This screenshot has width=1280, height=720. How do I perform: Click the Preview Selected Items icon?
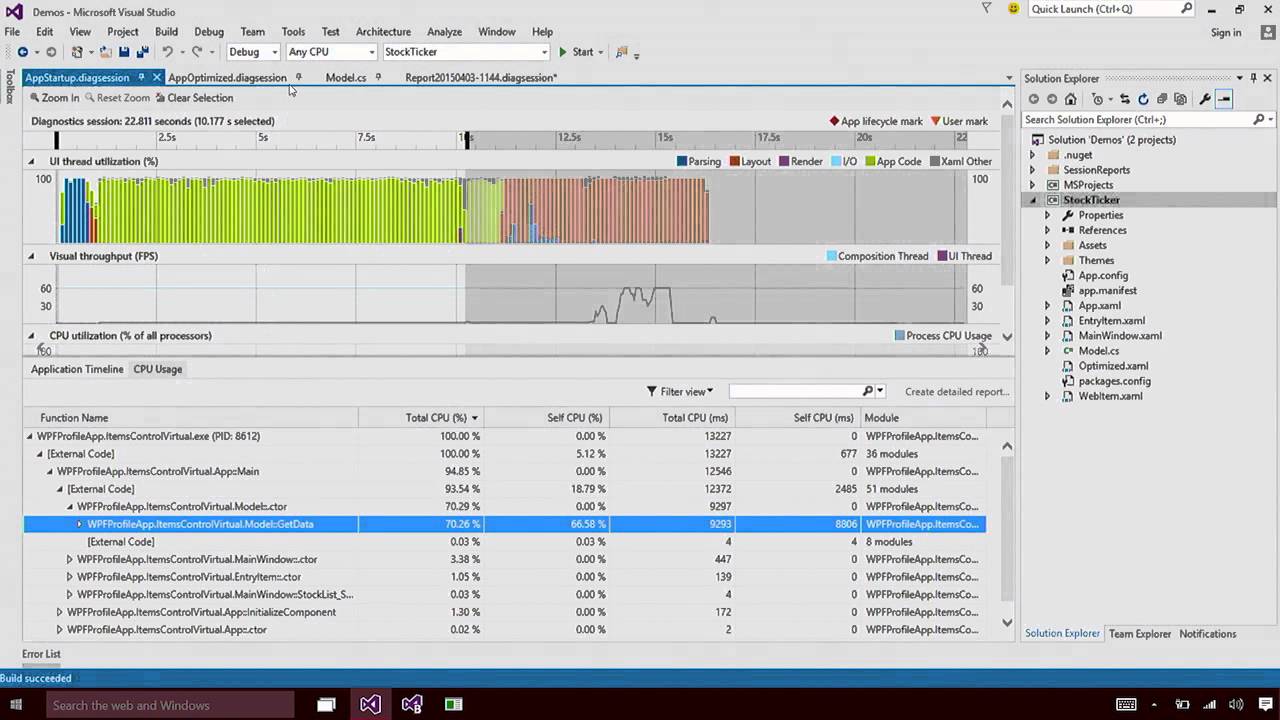coord(1224,99)
